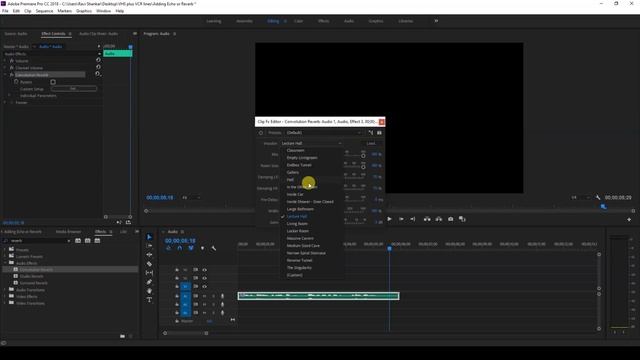Expand Presets folder in Effects panel
Screen dimensions: 640x360
pyautogui.click(x=5, y=249)
